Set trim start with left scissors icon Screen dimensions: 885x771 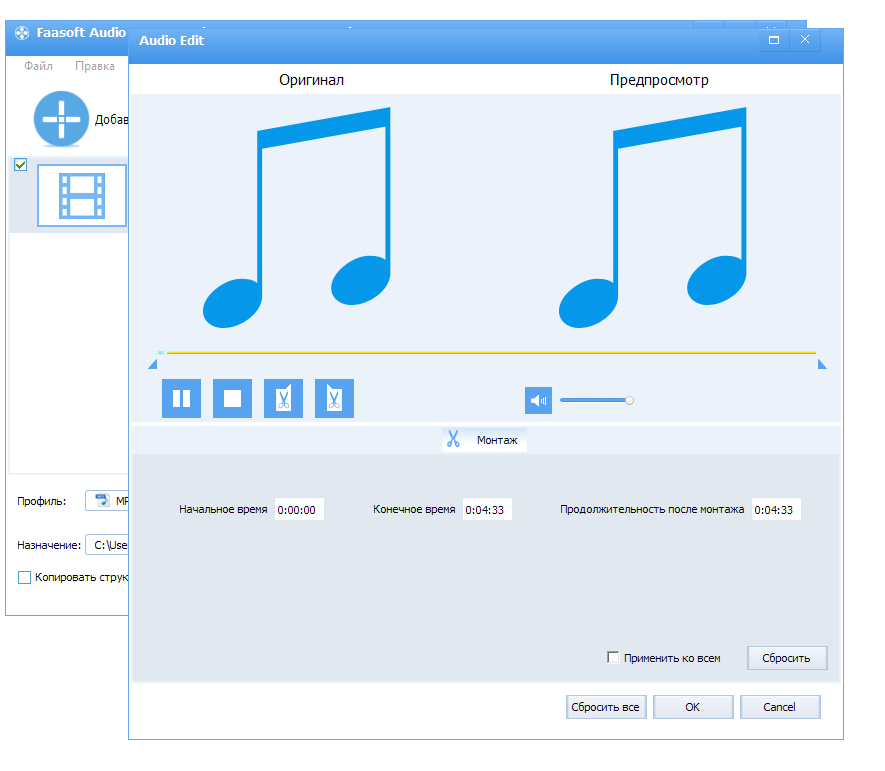point(283,398)
